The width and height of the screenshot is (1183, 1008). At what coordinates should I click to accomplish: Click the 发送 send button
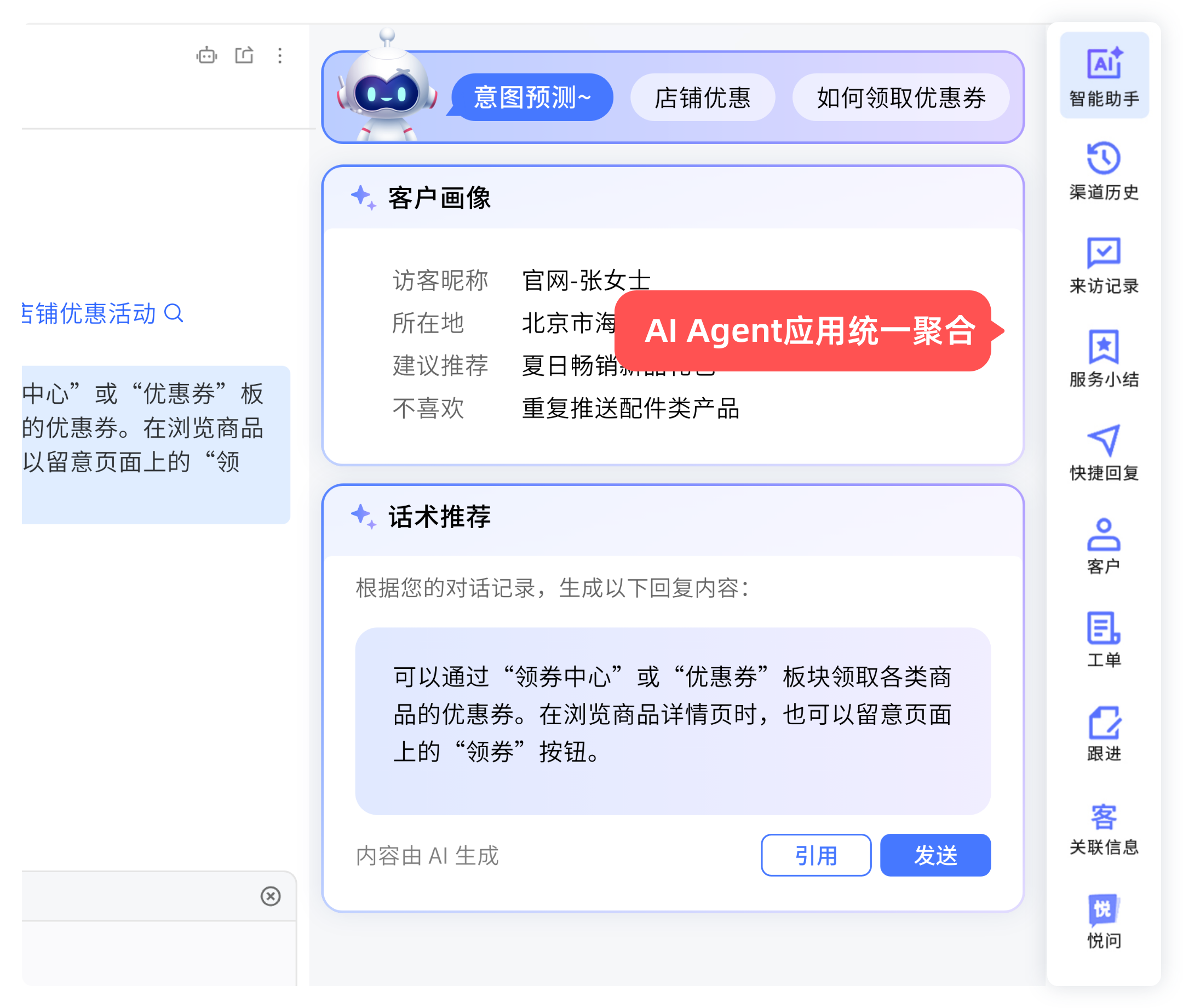[x=935, y=855]
